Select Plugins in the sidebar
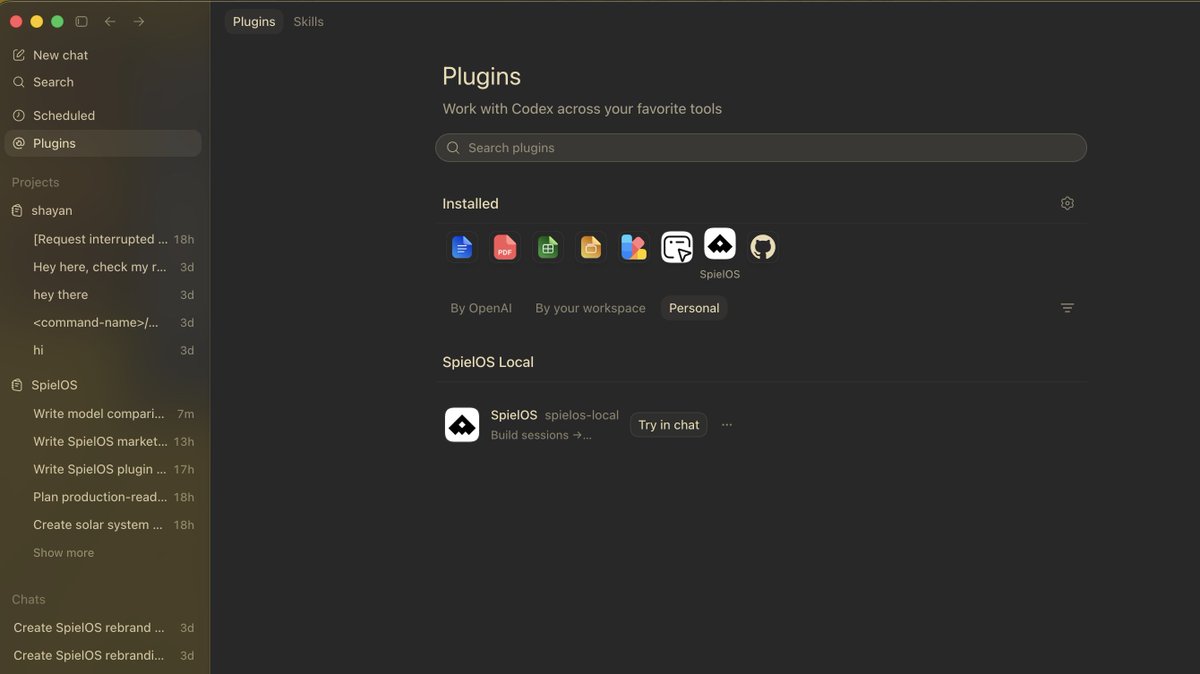This screenshot has height=674, width=1200. [x=103, y=143]
